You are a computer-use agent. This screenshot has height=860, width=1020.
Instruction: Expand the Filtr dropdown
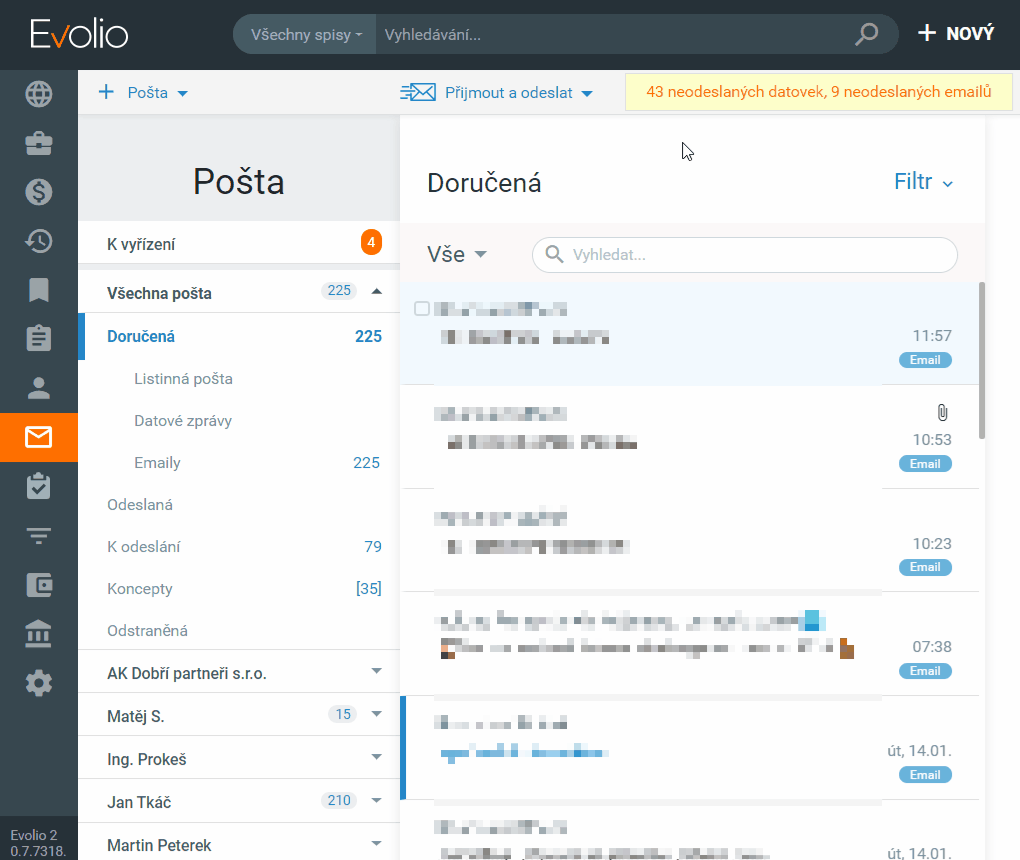[x=923, y=182]
